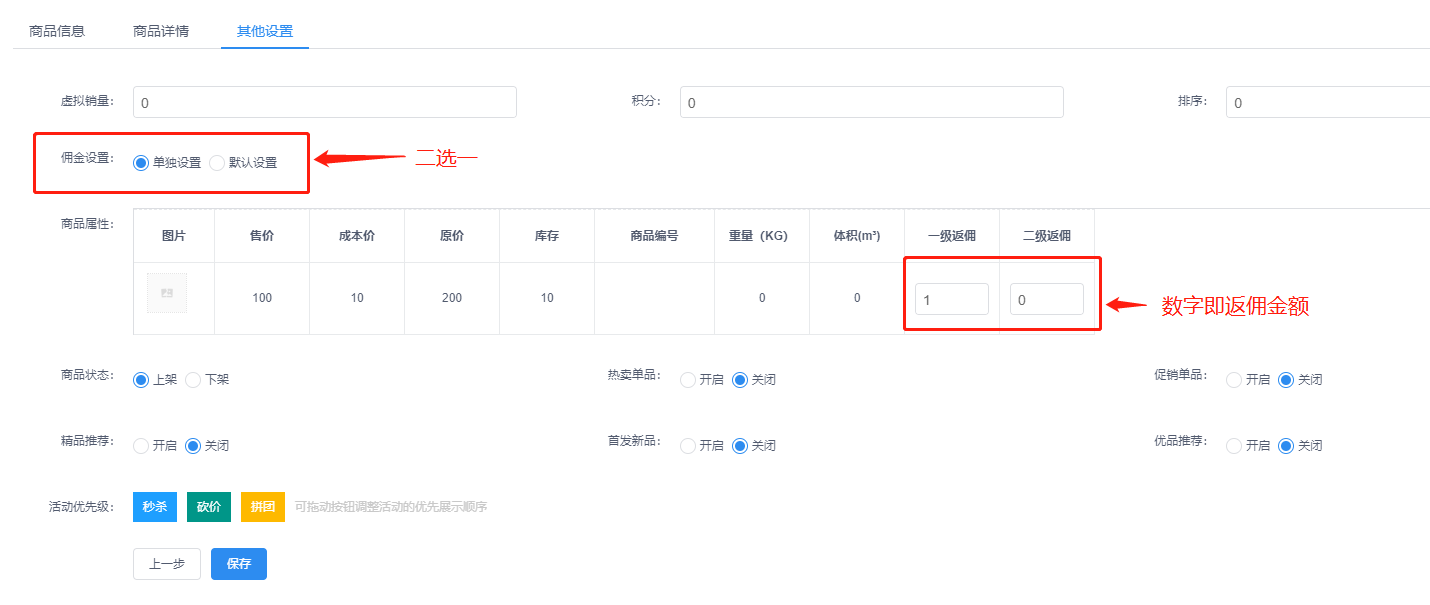Click the blue 秒杀 priority button

[x=155, y=507]
